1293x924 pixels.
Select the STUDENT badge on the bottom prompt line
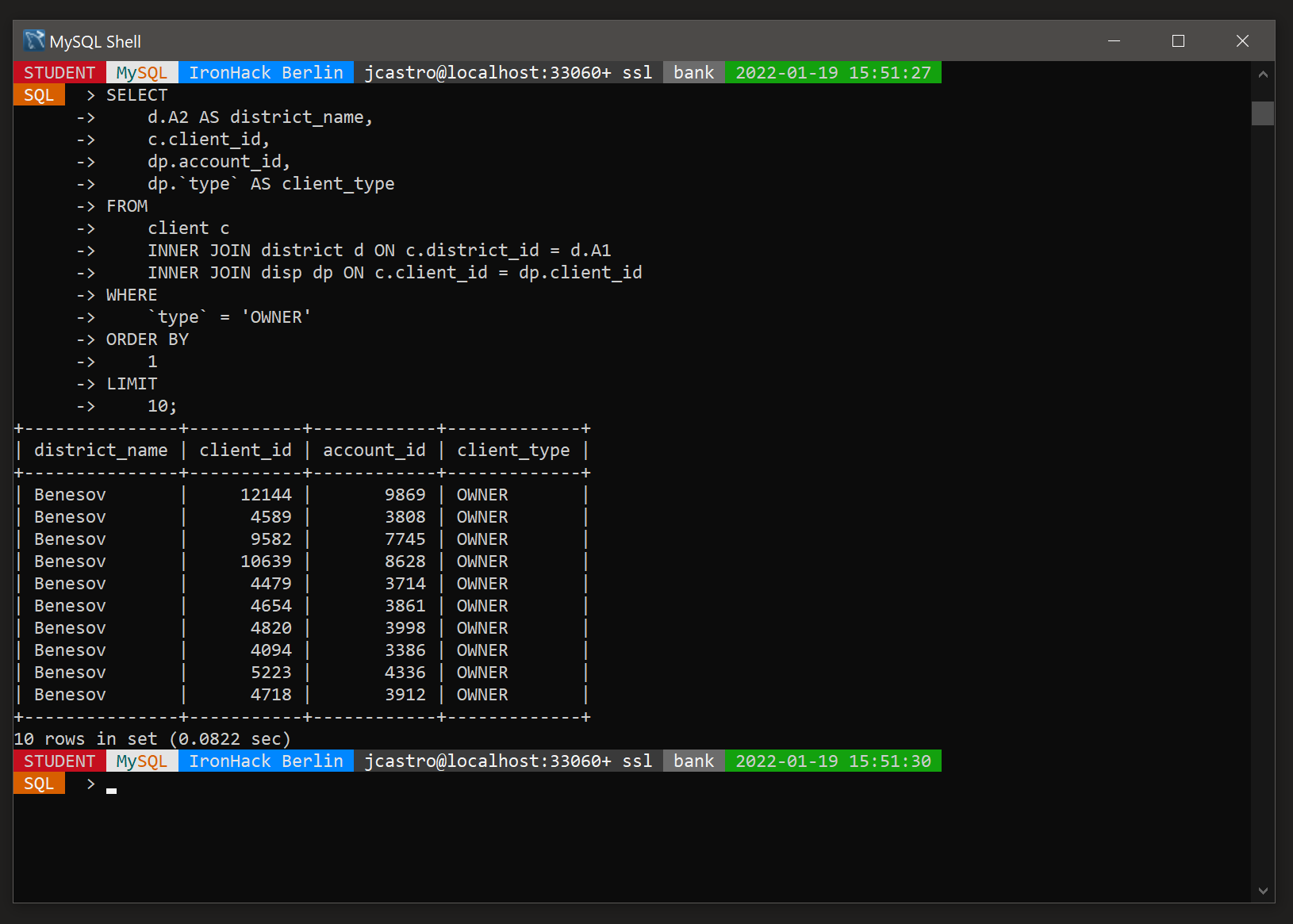(59, 761)
